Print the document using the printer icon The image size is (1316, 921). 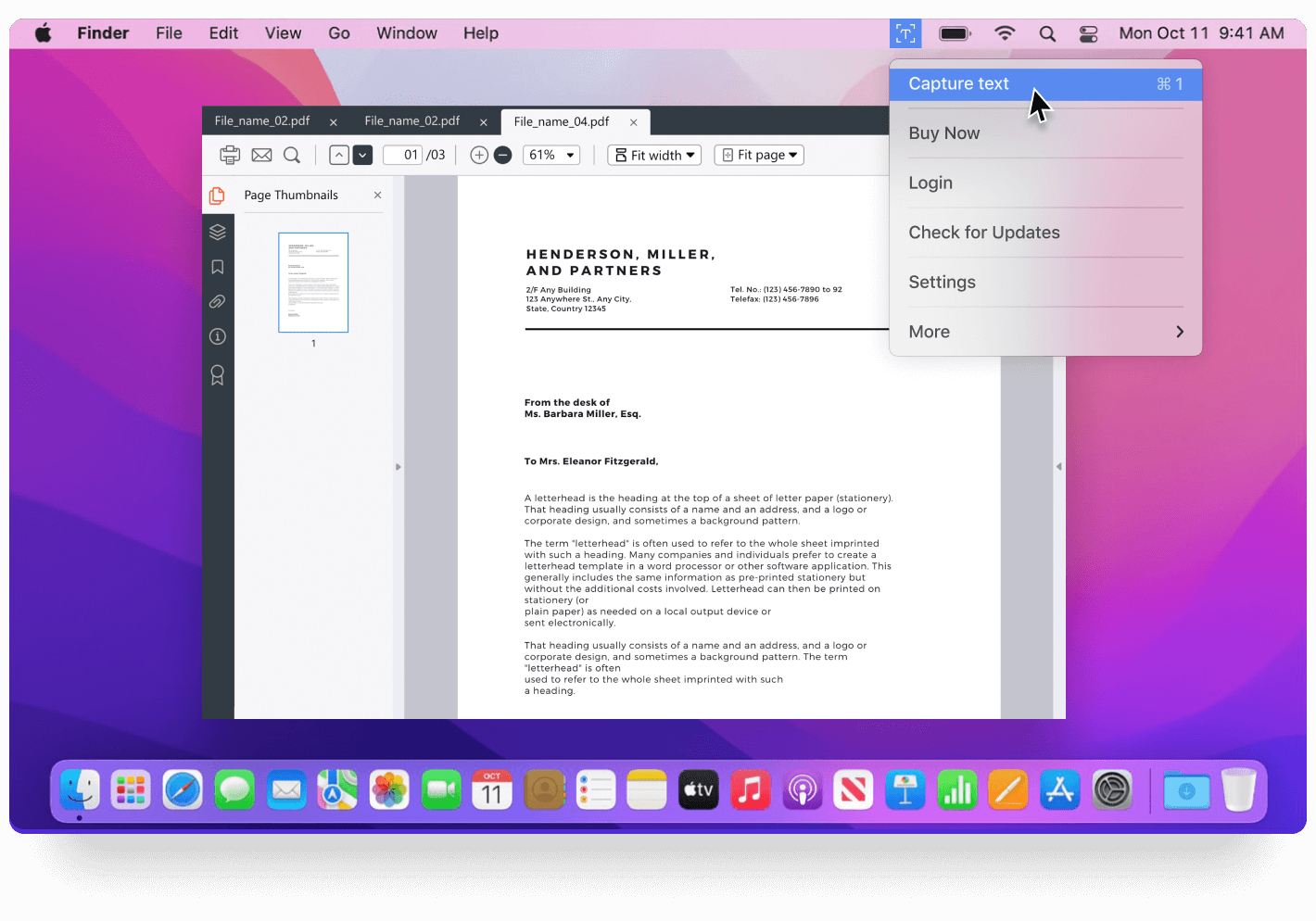230,155
